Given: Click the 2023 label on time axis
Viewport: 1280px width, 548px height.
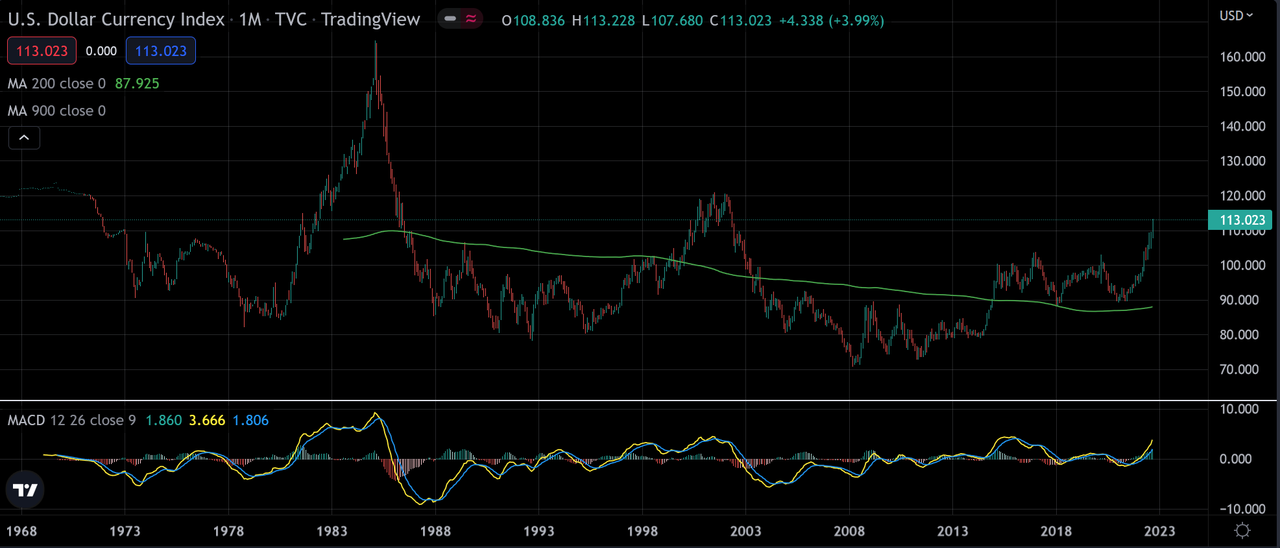Looking at the screenshot, I should [1160, 531].
